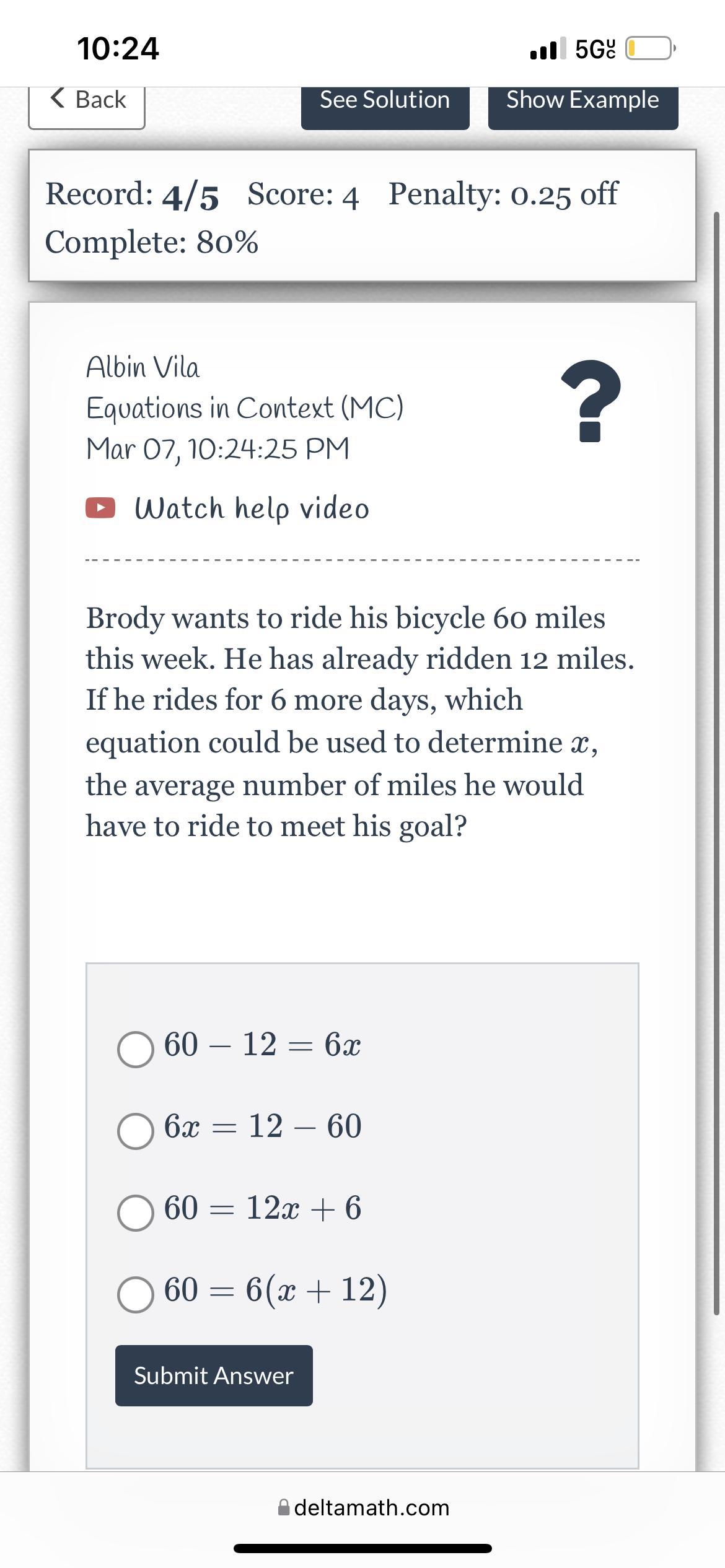Viewport: 725px width, 1568px height.
Task: Tap the 5G network indicator
Action: point(595,48)
